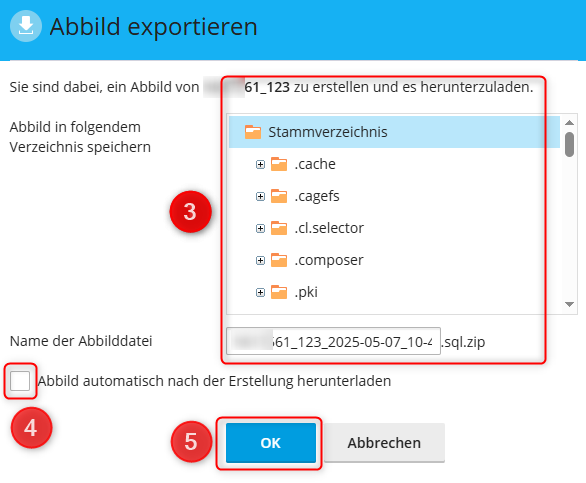The image size is (586, 483).
Task: Enable automatic download of the dump after creation
Action: (x=20, y=381)
